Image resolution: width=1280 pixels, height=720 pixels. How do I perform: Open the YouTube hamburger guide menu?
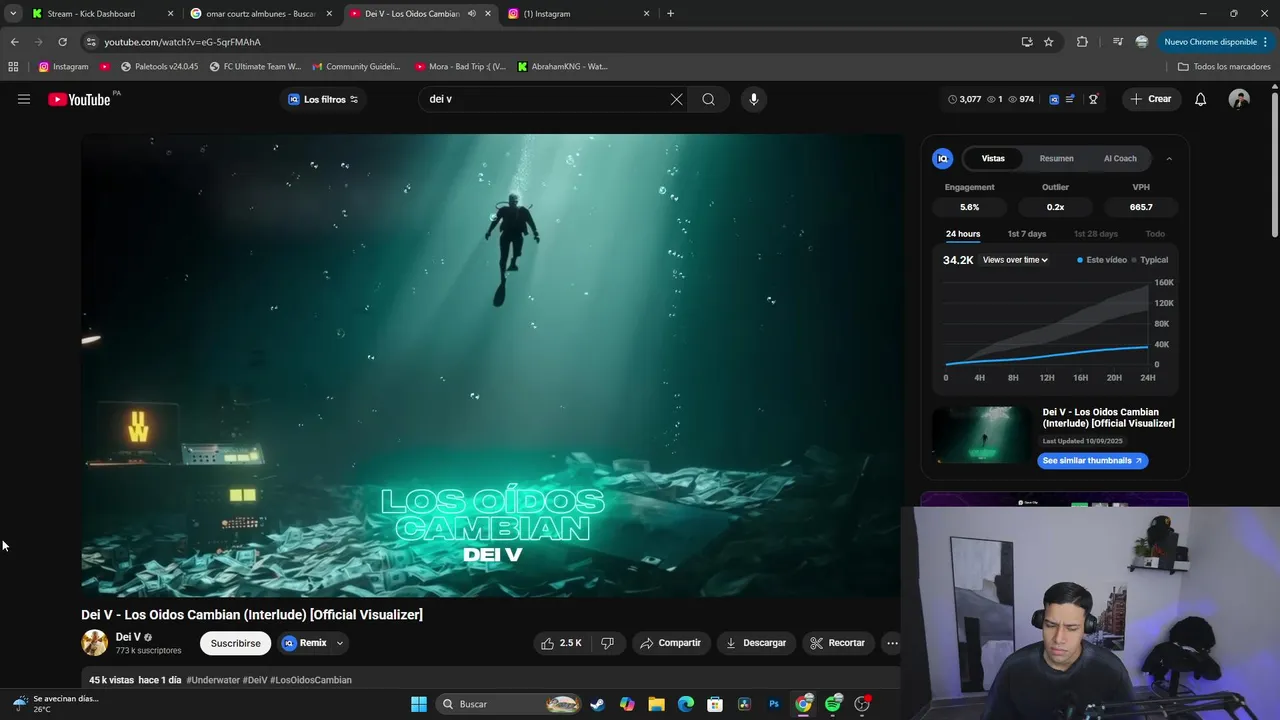click(24, 99)
